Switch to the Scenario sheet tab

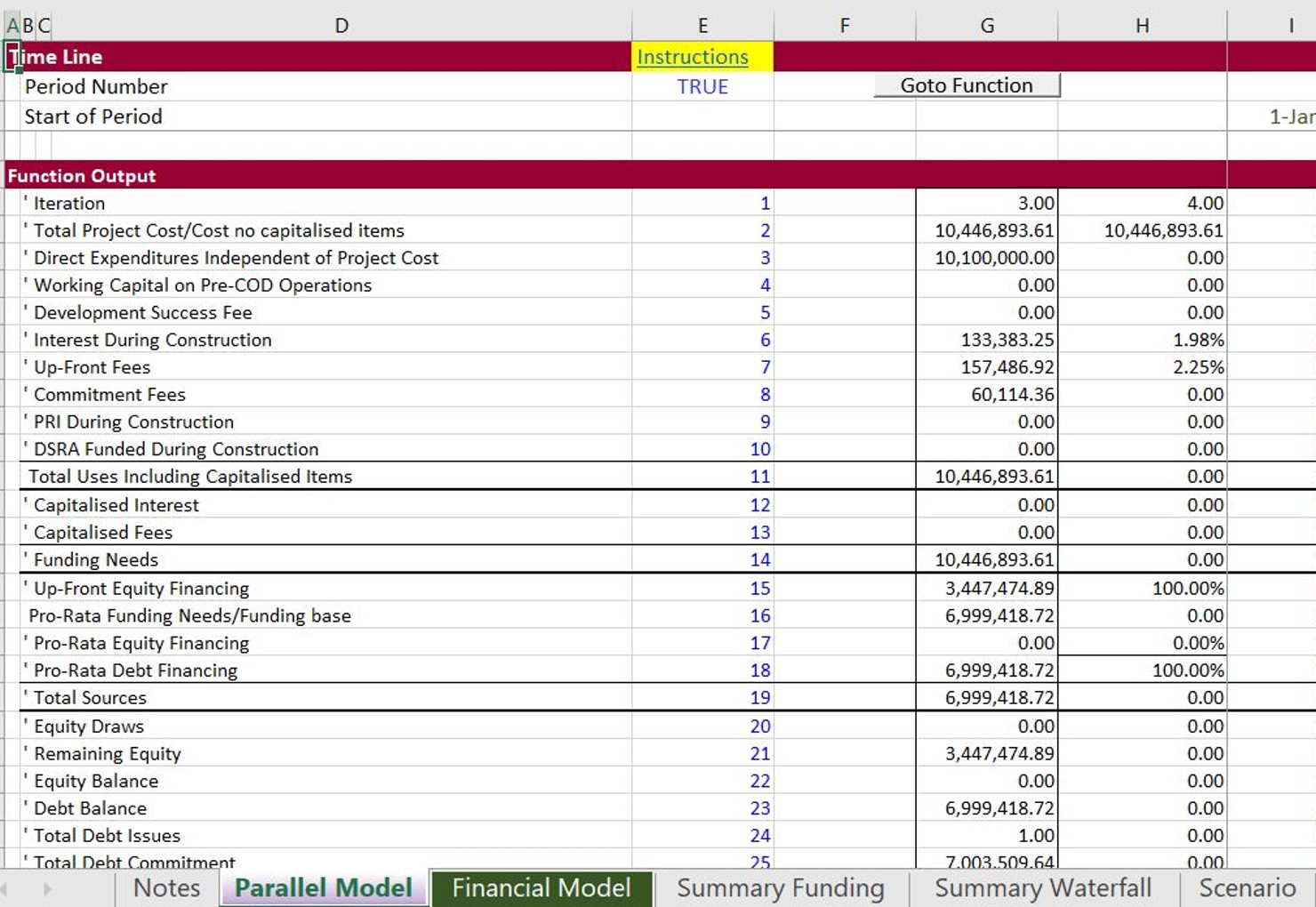tap(1247, 887)
